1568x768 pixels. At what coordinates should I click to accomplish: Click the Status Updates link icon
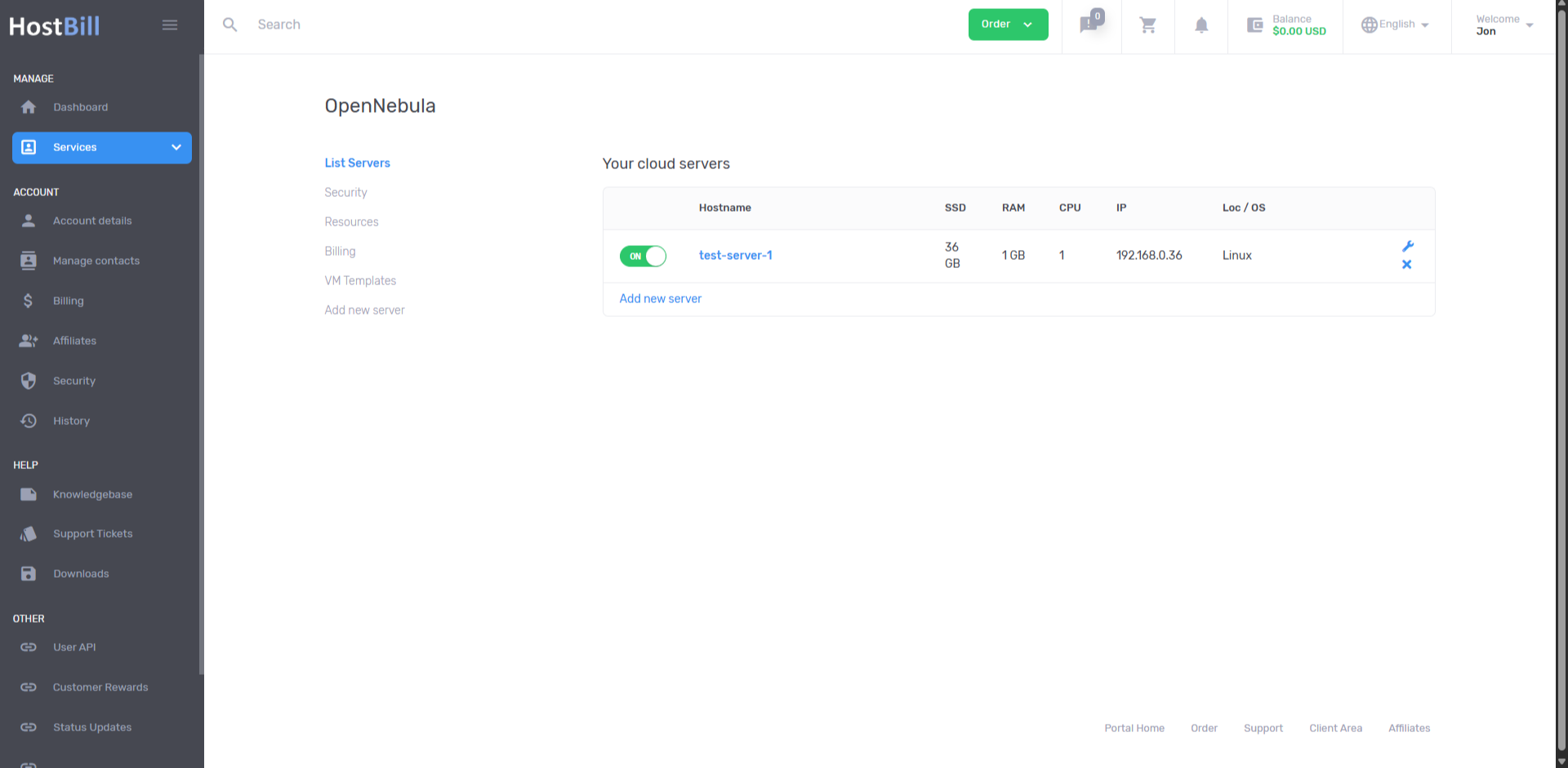click(x=29, y=727)
